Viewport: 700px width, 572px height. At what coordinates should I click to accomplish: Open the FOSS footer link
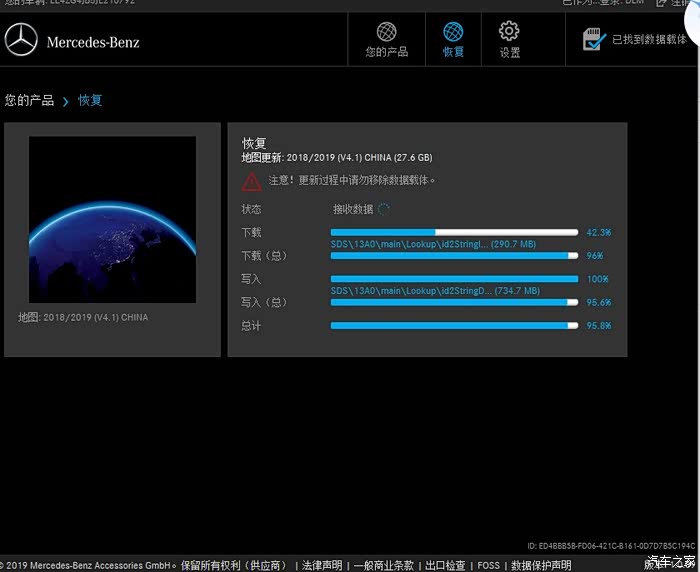pos(488,565)
